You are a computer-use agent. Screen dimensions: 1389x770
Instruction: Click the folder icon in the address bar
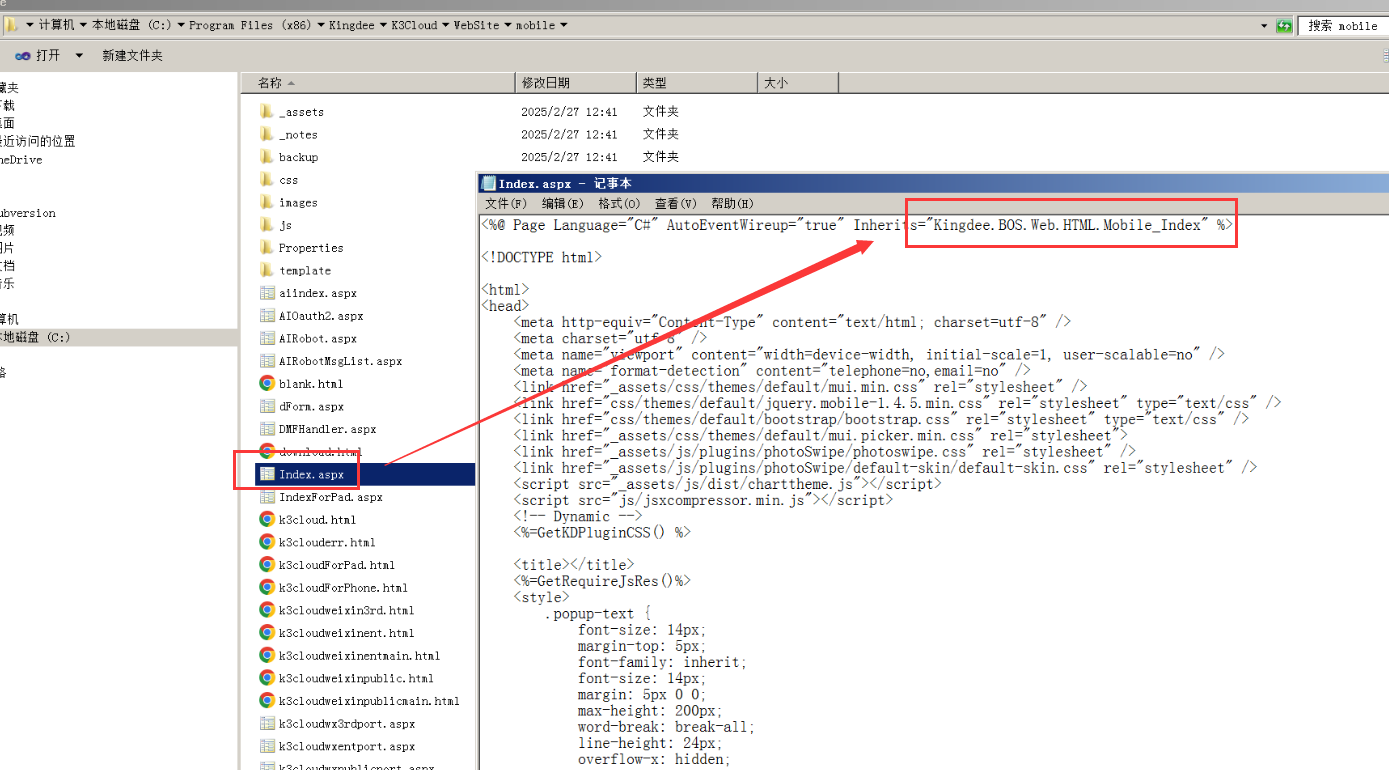click(11, 25)
